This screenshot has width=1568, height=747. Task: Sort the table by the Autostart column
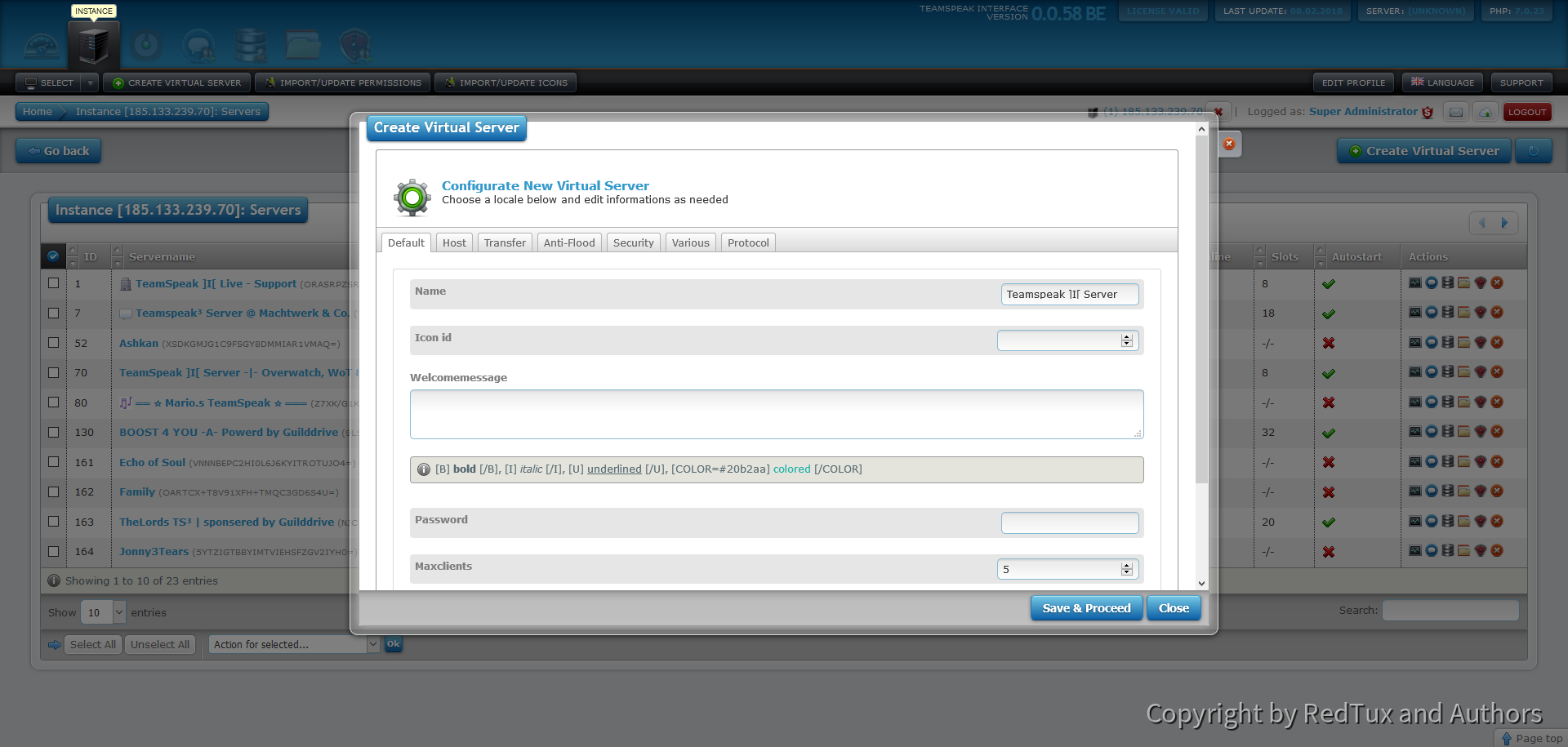click(1356, 256)
